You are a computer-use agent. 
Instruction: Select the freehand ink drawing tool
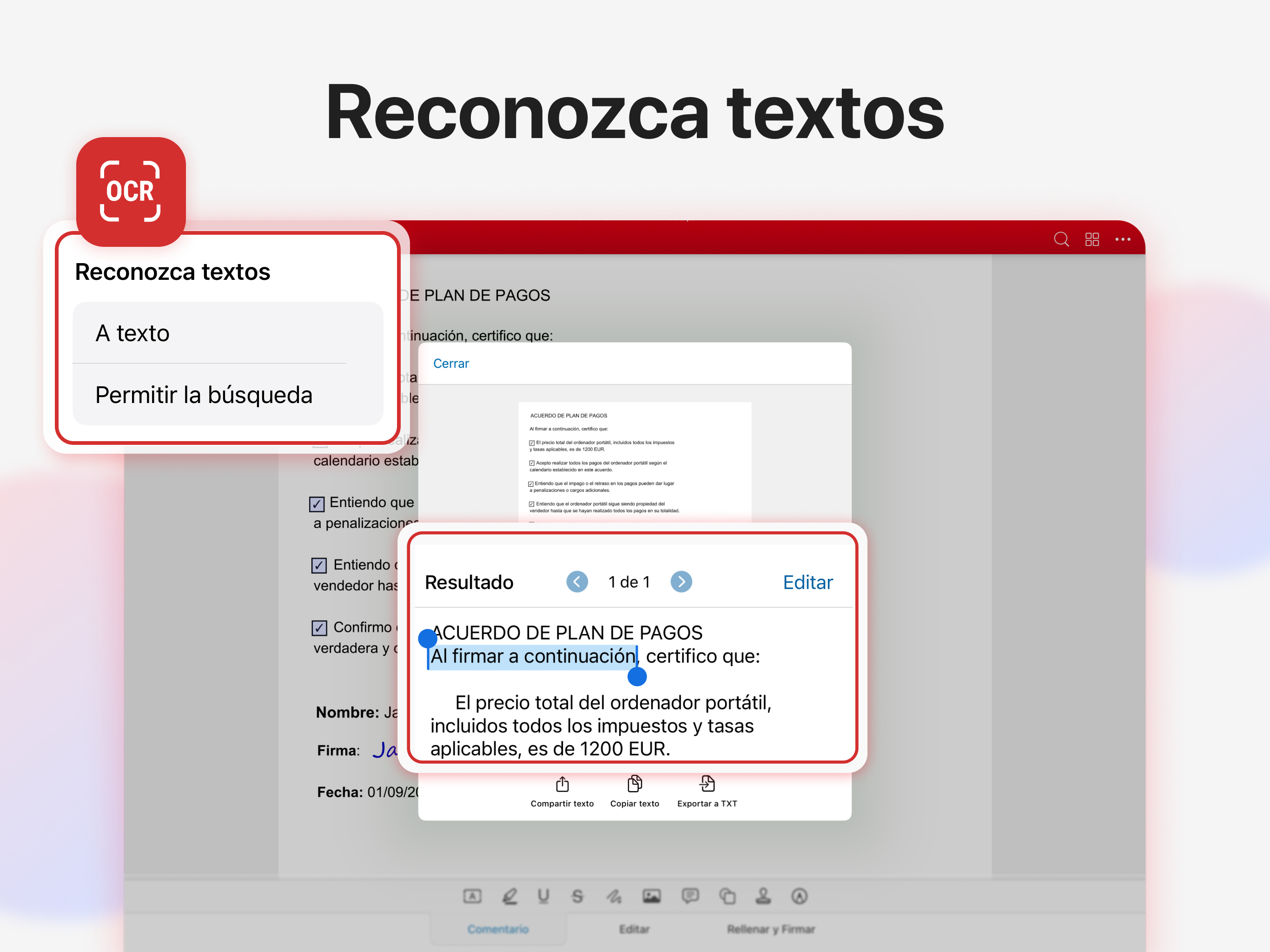pyautogui.click(x=614, y=896)
